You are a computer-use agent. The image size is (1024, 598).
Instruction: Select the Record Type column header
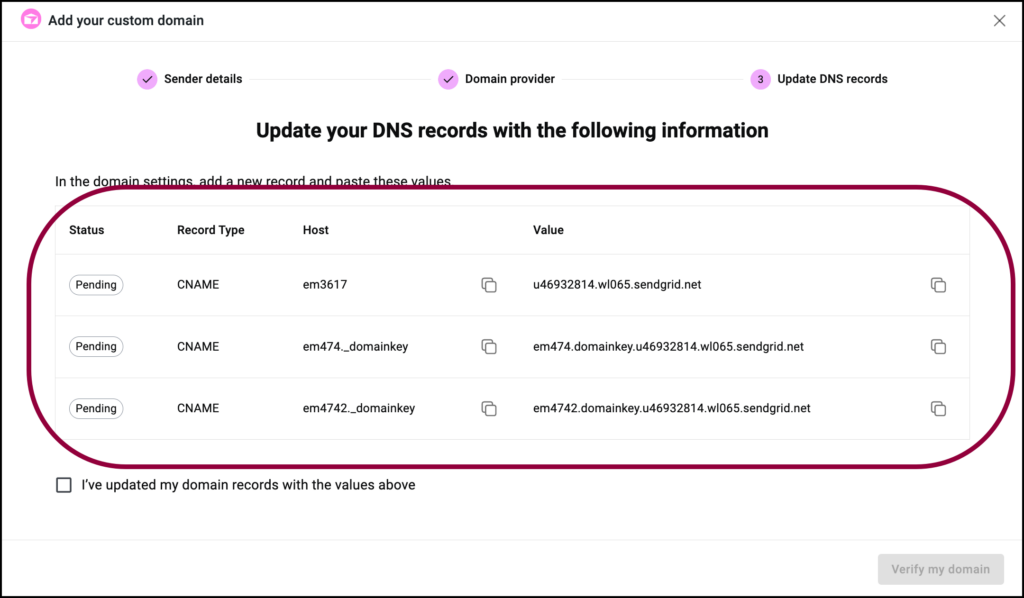[210, 230]
